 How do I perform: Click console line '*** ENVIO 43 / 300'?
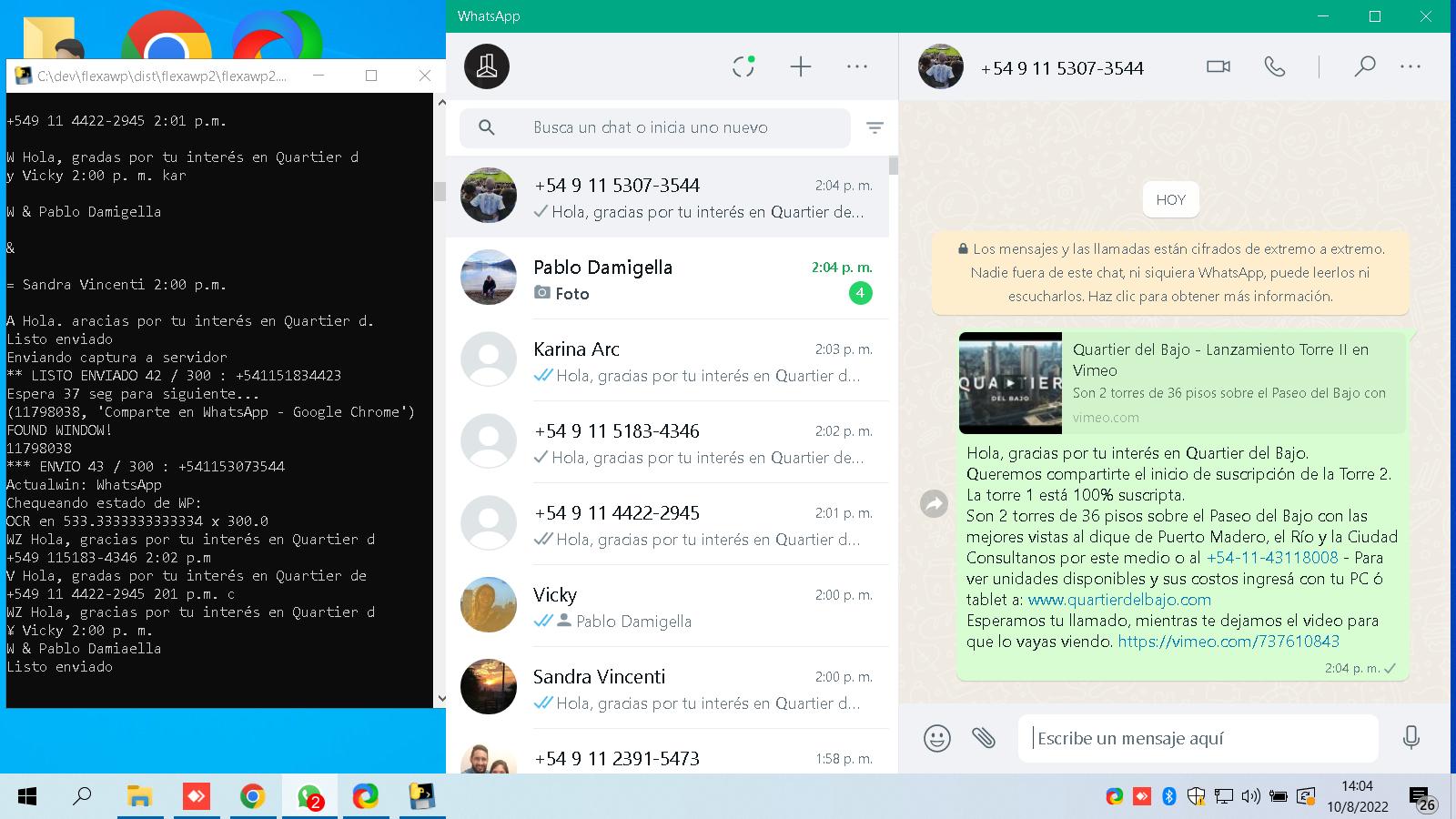146,467
